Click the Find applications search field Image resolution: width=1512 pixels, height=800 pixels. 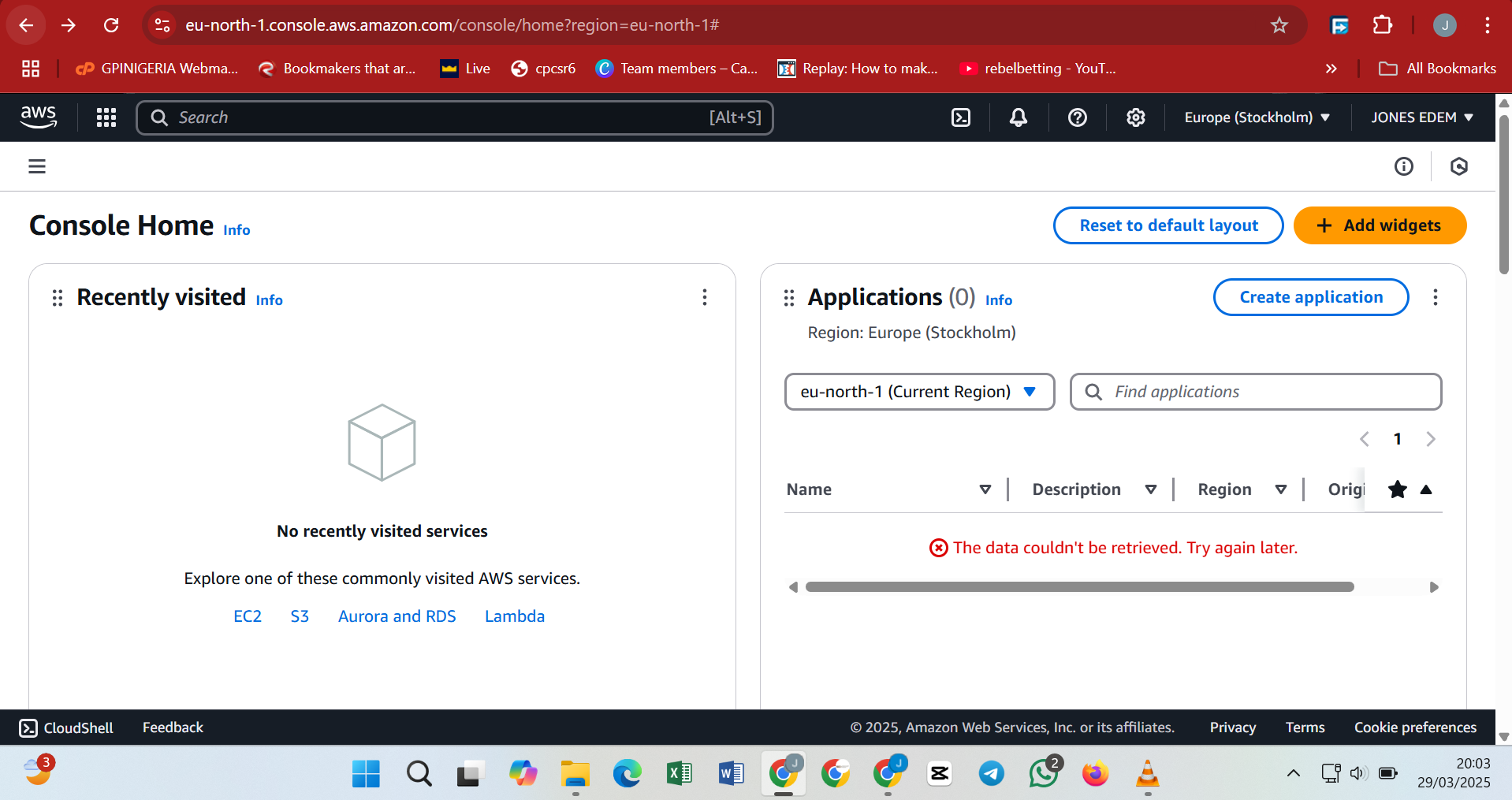(1255, 392)
